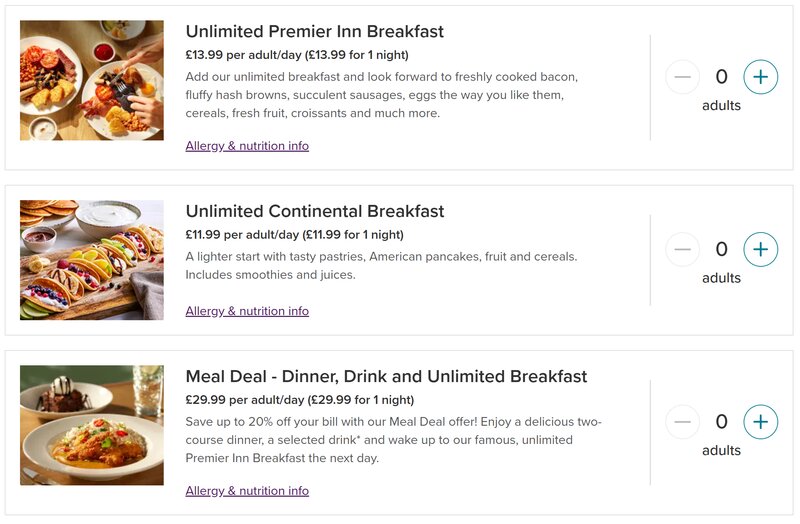Add an adult to the Meal Deal
This screenshot has height=524, width=800.
click(760, 422)
